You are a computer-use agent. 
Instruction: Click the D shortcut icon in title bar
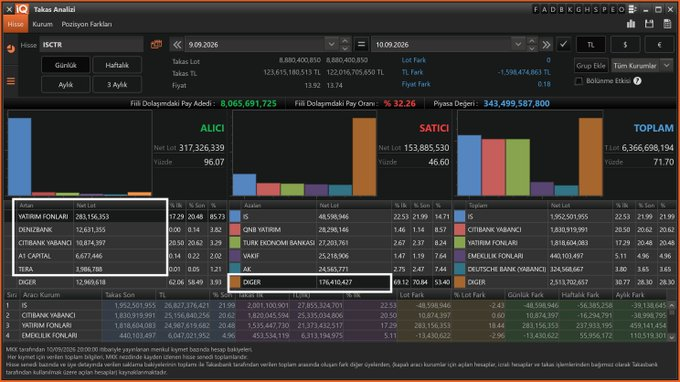coord(553,9)
